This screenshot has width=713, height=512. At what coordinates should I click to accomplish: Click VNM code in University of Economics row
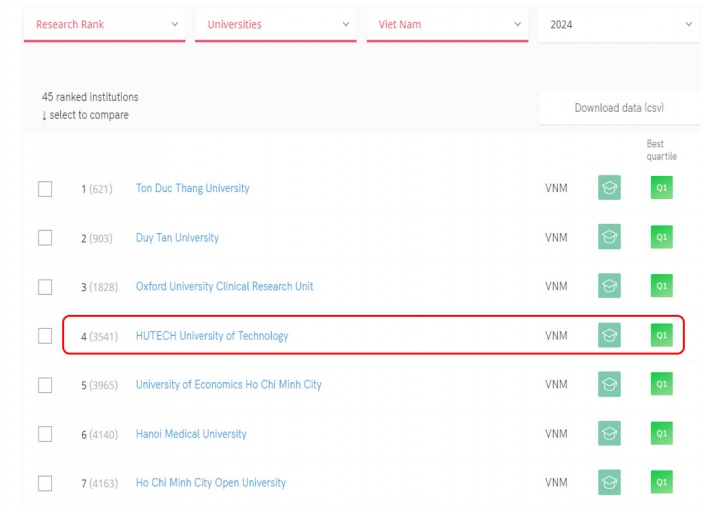[556, 385]
